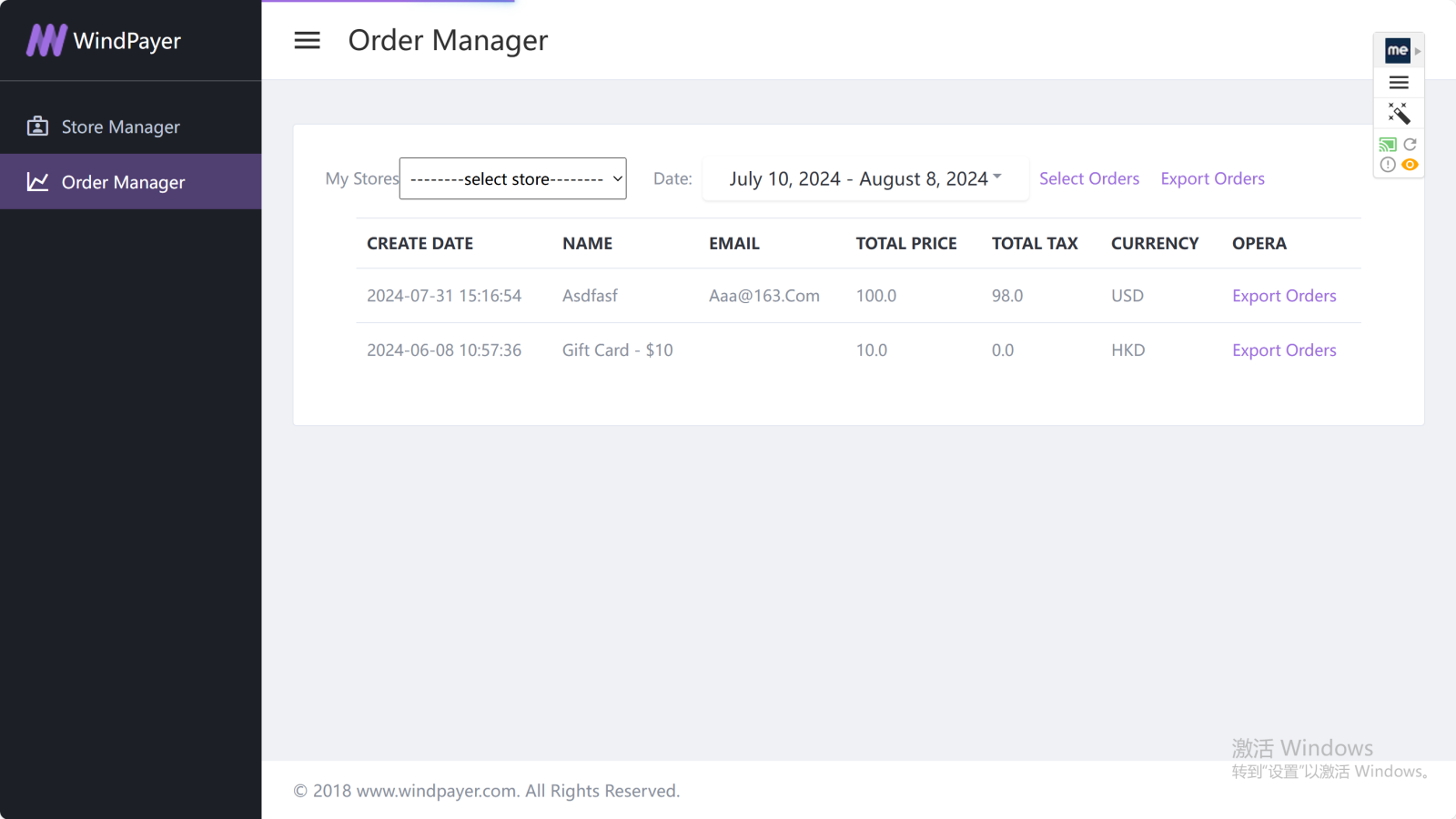This screenshot has height=819, width=1456.
Task: Click the date cell 2024-07-31 15:16:54
Action: coord(444,296)
